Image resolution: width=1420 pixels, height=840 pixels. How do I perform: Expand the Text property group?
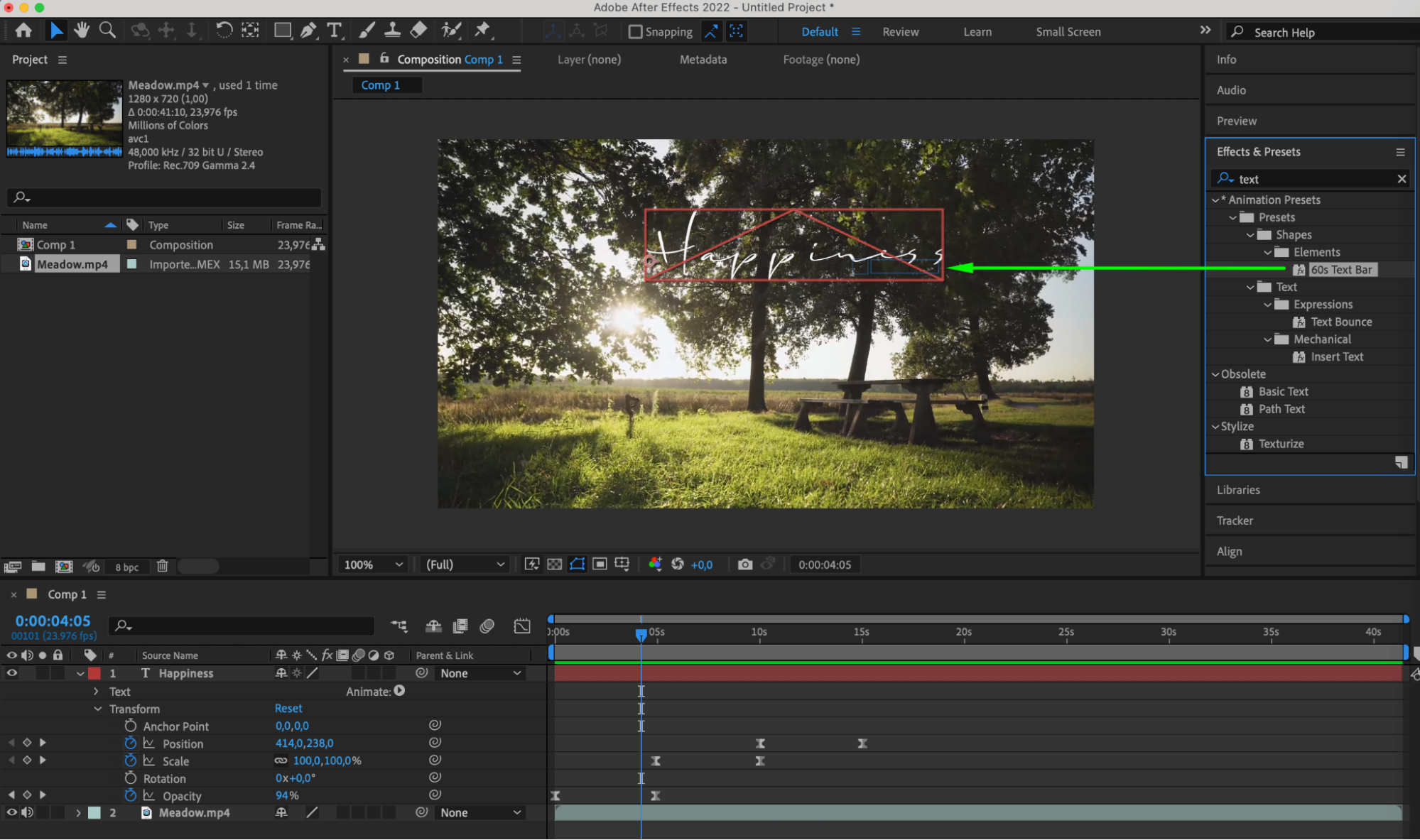tap(96, 691)
